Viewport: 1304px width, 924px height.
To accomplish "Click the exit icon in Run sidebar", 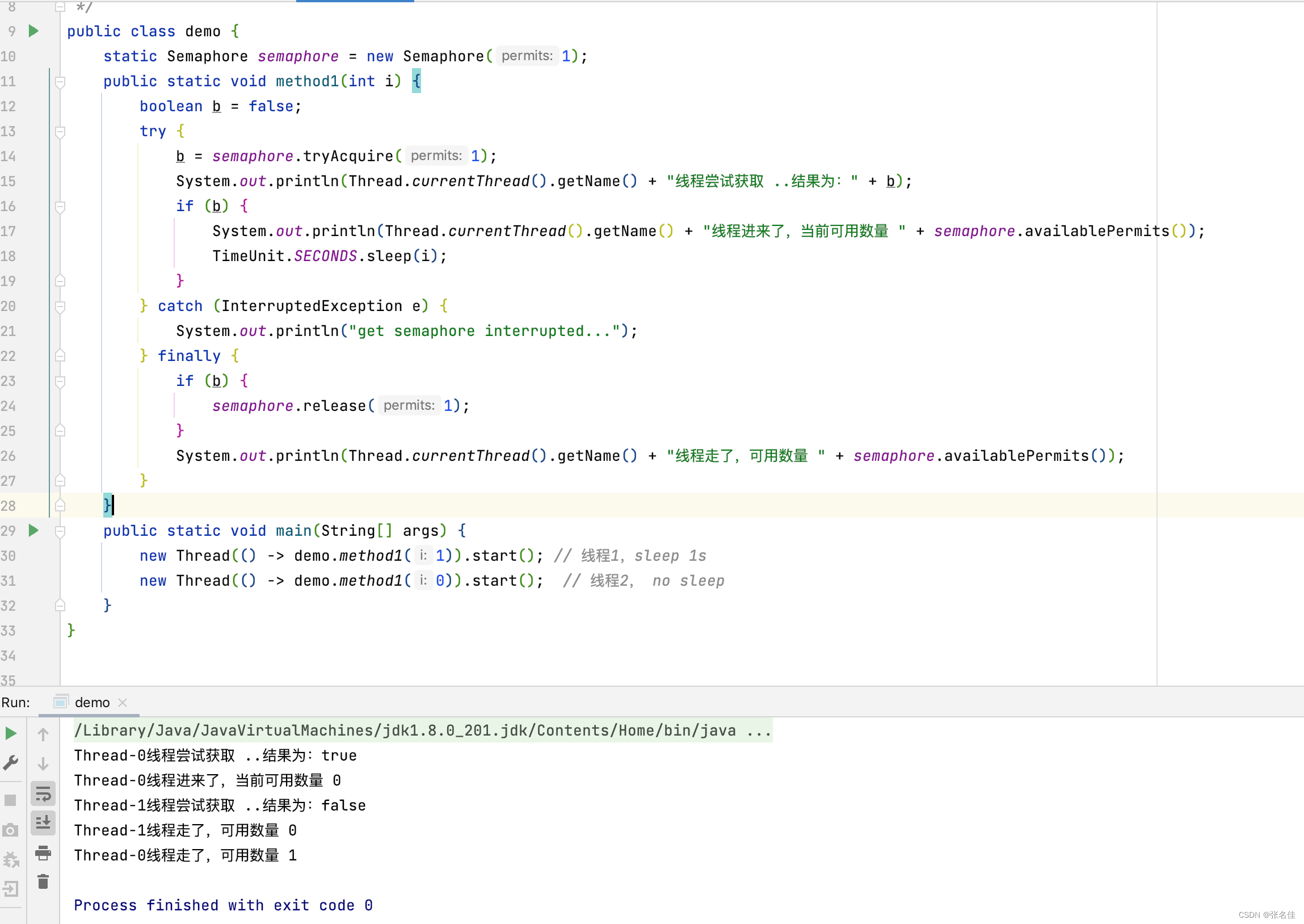I will (11, 889).
